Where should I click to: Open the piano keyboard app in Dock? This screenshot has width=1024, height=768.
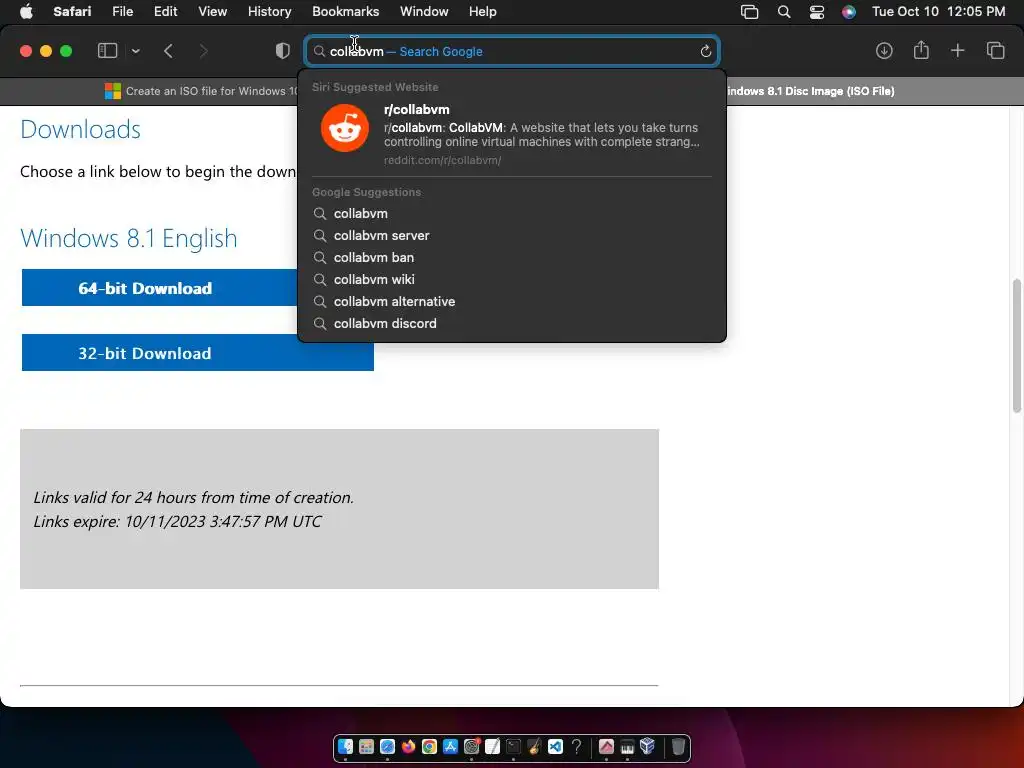(627, 746)
